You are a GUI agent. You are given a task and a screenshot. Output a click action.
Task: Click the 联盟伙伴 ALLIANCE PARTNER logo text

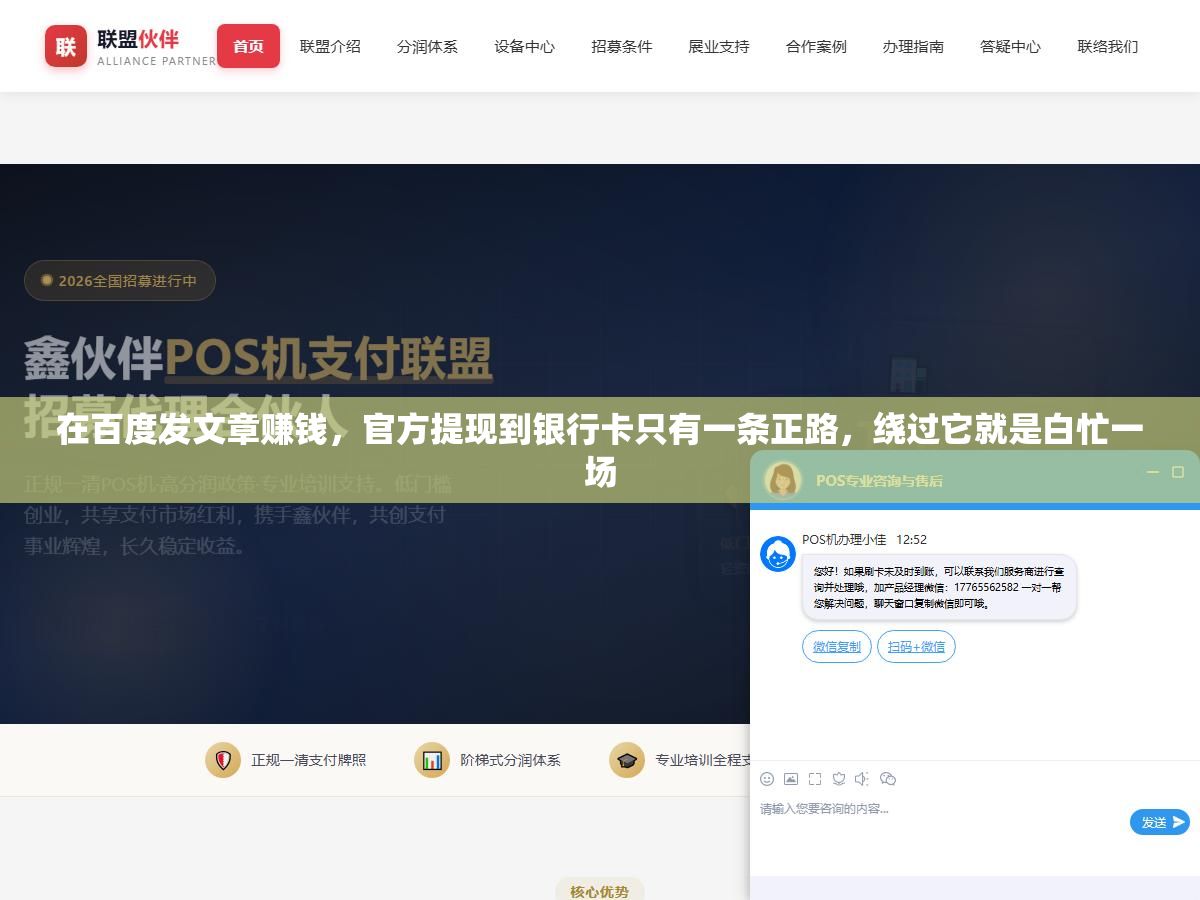click(x=156, y=47)
